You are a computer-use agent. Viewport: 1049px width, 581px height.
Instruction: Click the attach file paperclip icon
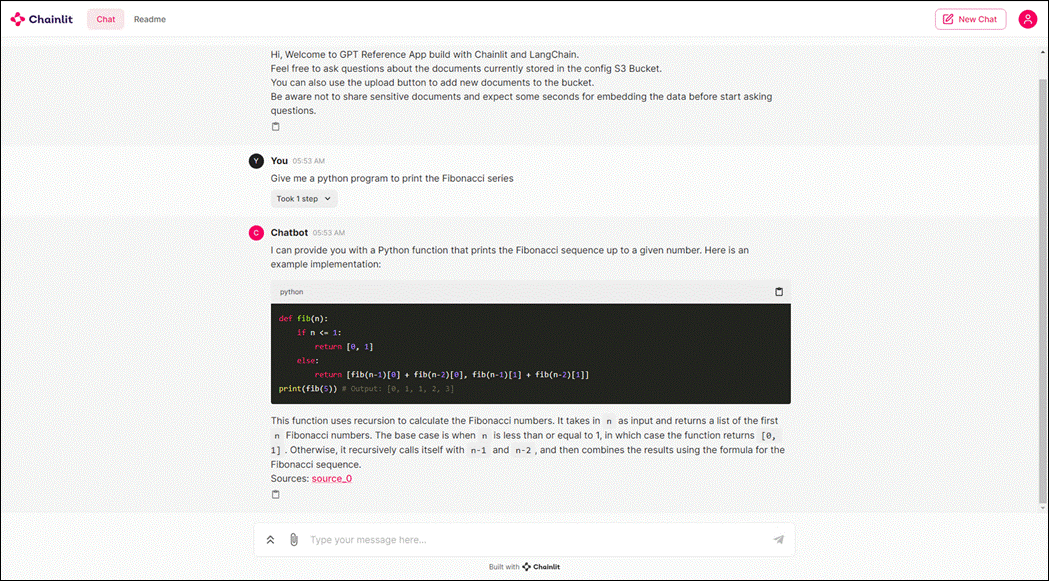(294, 540)
